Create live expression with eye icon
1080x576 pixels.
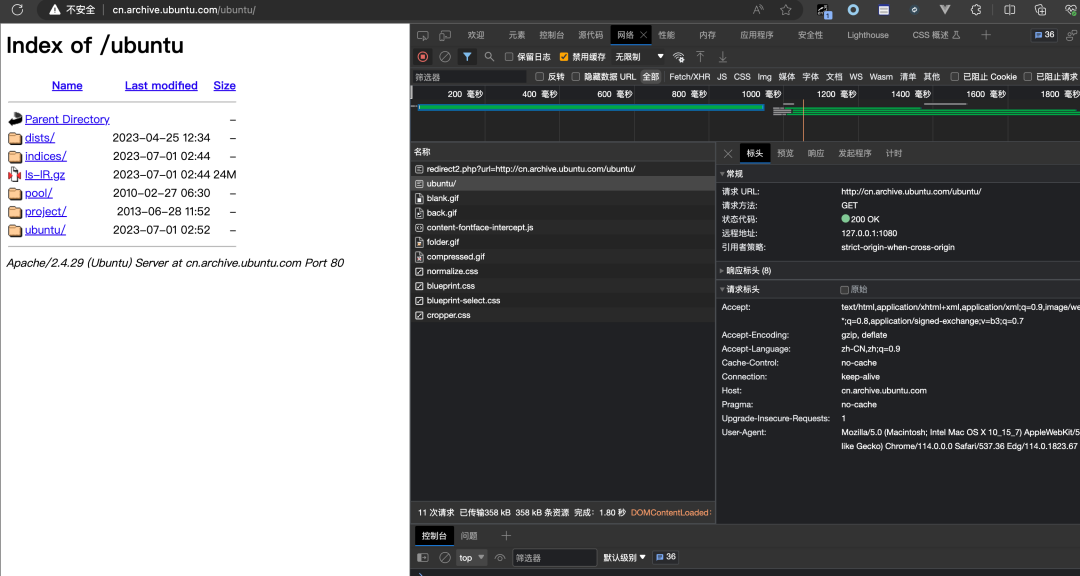click(x=500, y=557)
